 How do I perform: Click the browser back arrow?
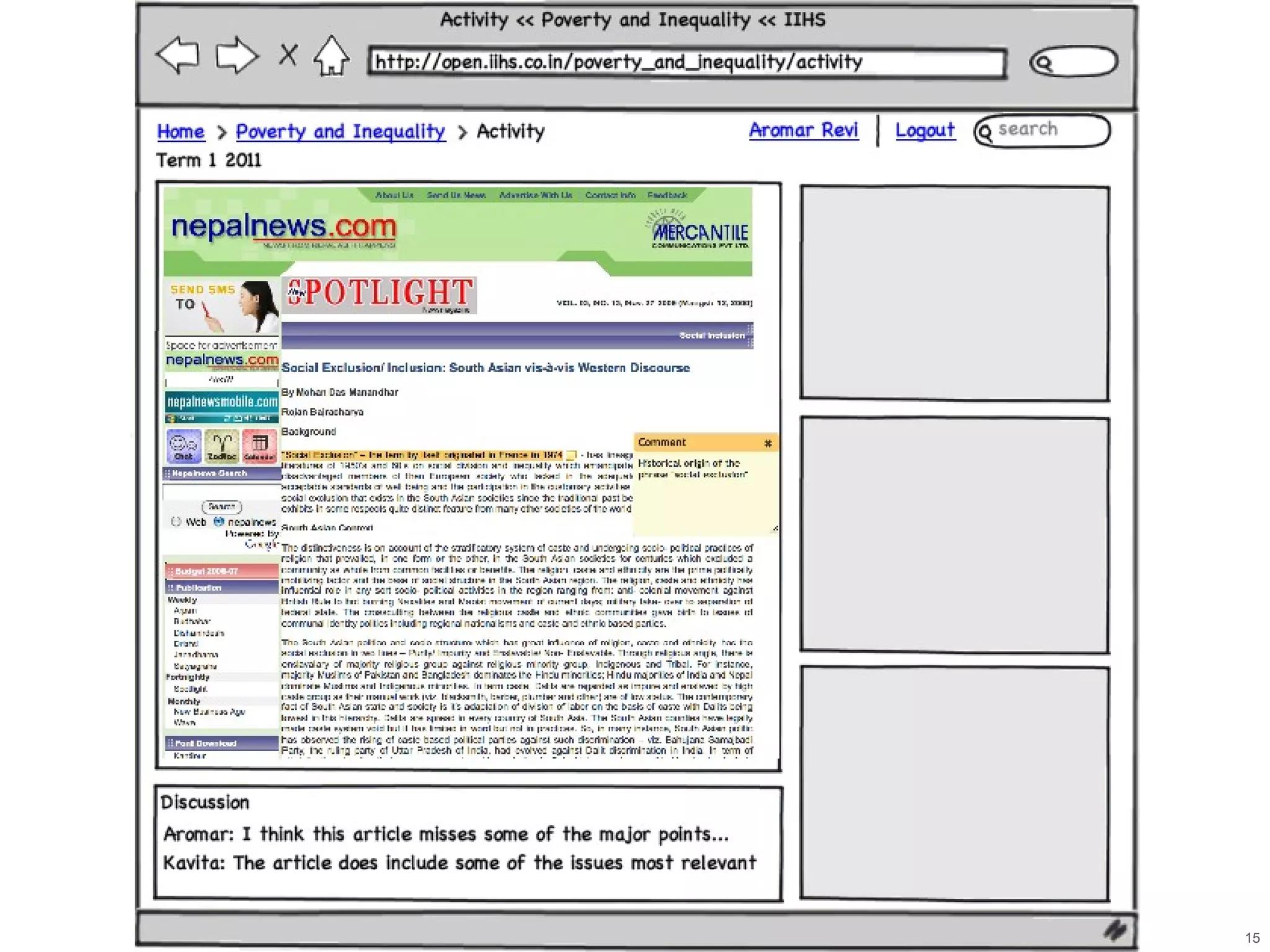[178, 56]
